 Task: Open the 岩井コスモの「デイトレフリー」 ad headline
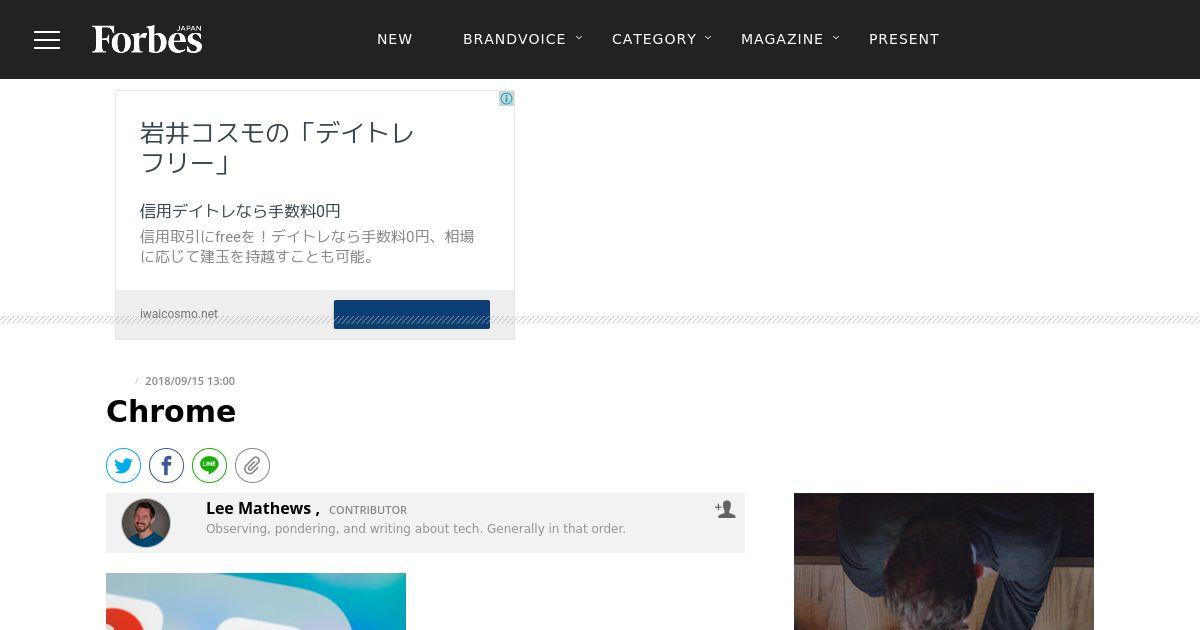[277, 147]
